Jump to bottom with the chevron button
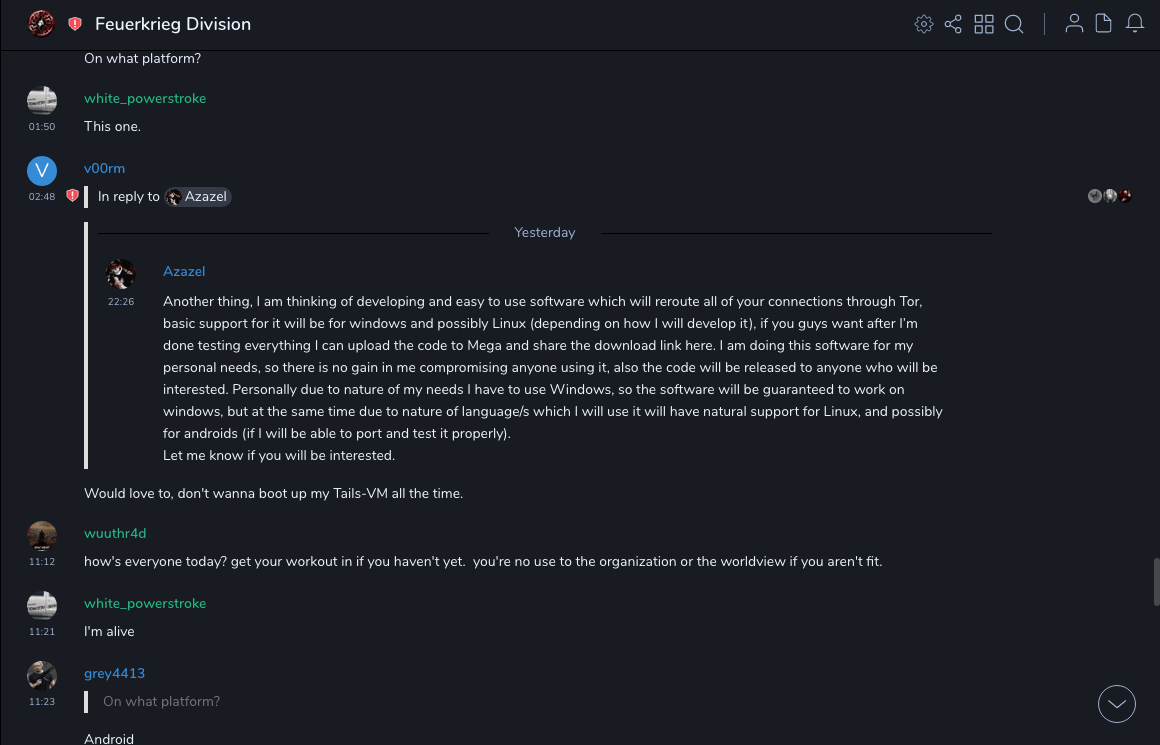1160x745 pixels. 1117,704
